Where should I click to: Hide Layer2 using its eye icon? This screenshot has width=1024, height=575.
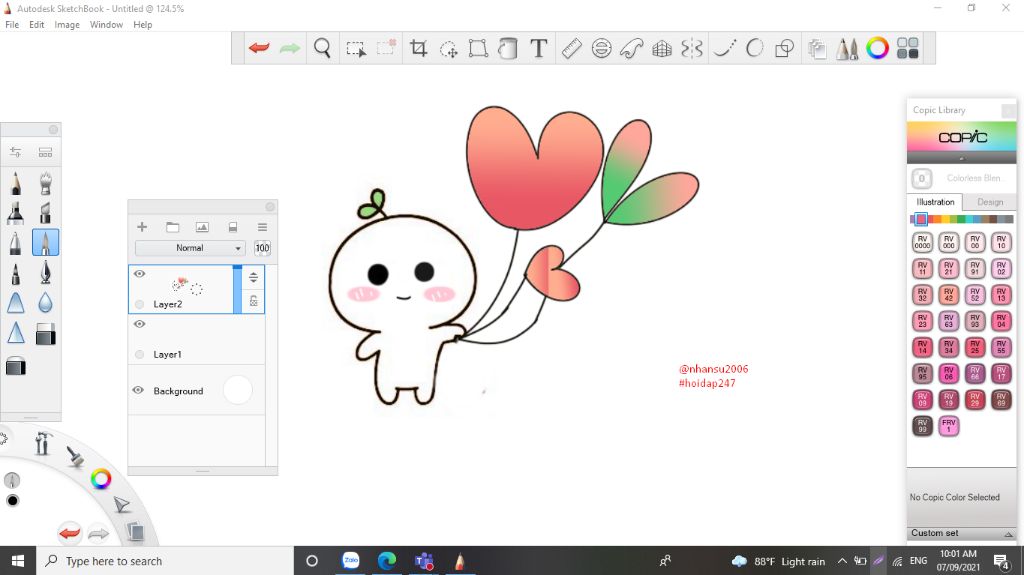click(139, 274)
